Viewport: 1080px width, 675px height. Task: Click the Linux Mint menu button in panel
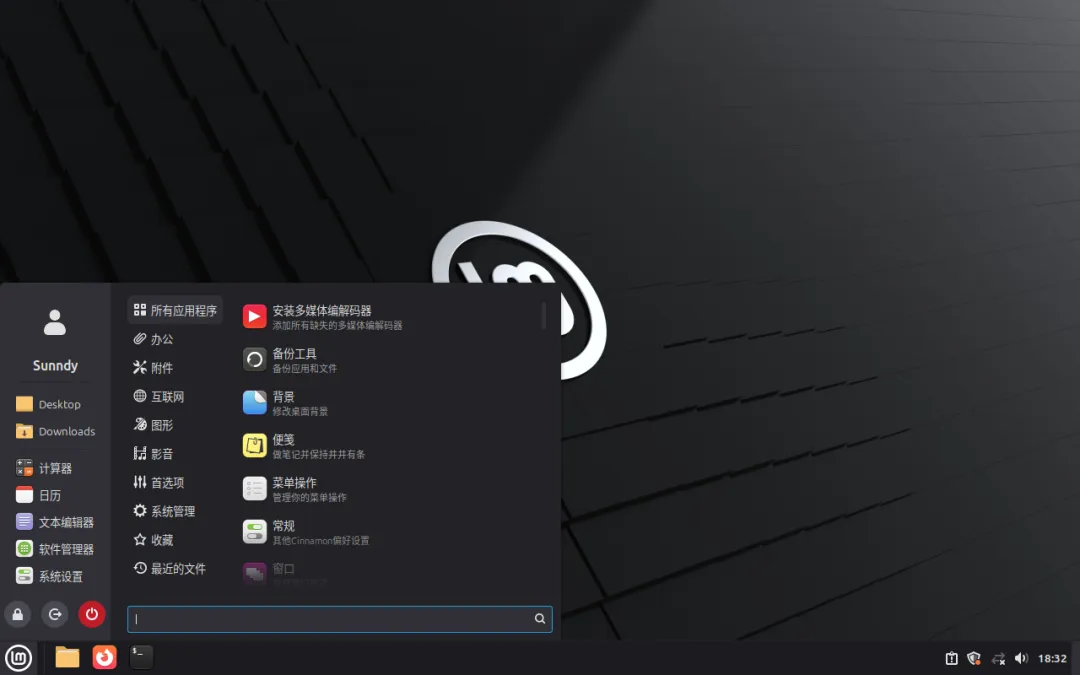[18, 658]
